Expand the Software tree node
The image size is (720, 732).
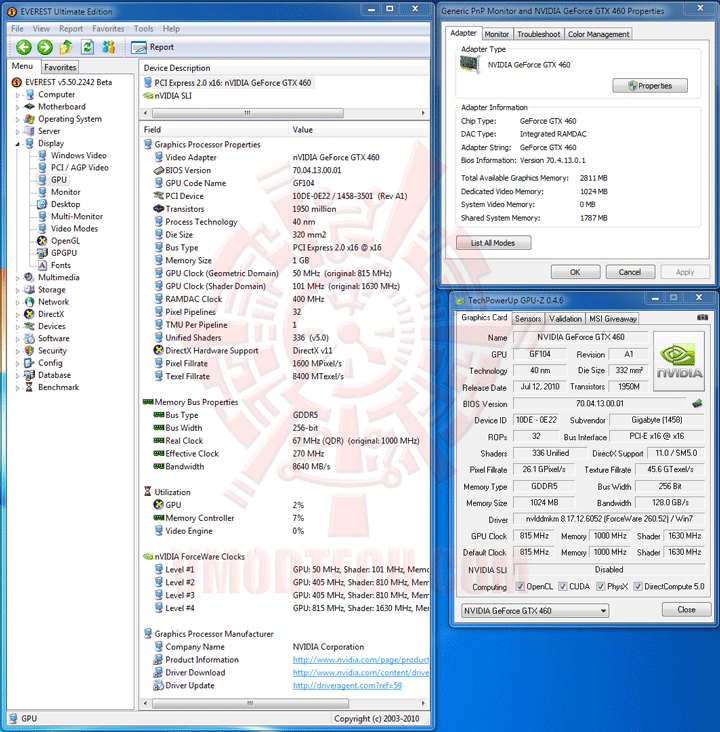[x=18, y=339]
